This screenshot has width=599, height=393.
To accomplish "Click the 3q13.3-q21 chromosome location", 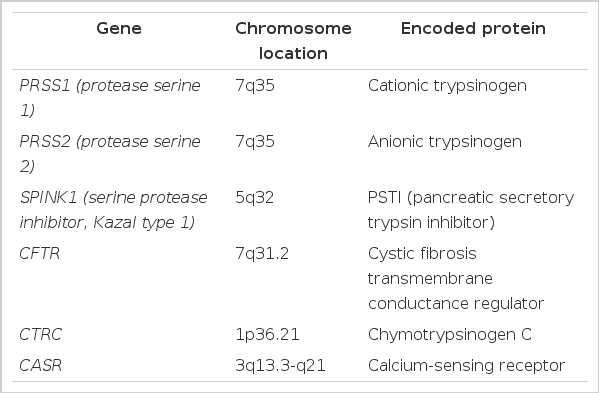I will [280, 366].
